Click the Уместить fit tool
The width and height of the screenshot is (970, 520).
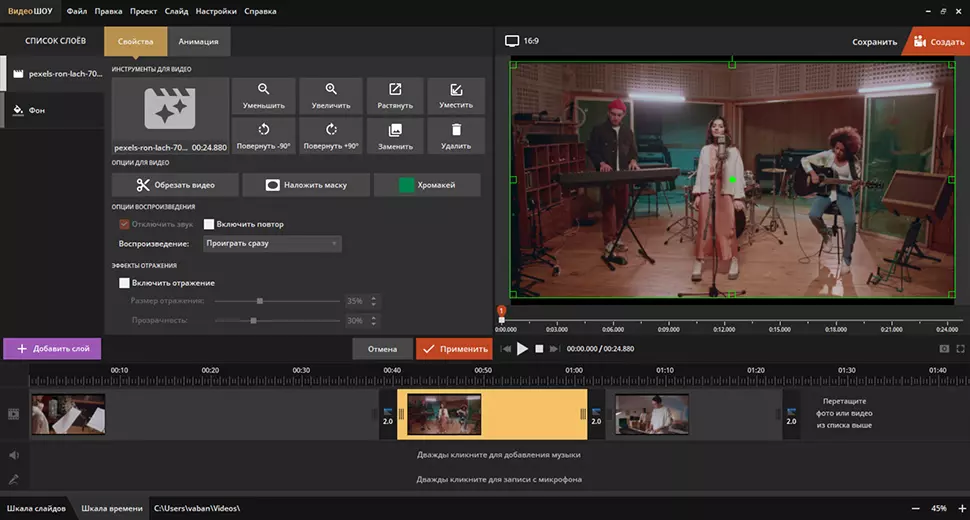[456, 95]
